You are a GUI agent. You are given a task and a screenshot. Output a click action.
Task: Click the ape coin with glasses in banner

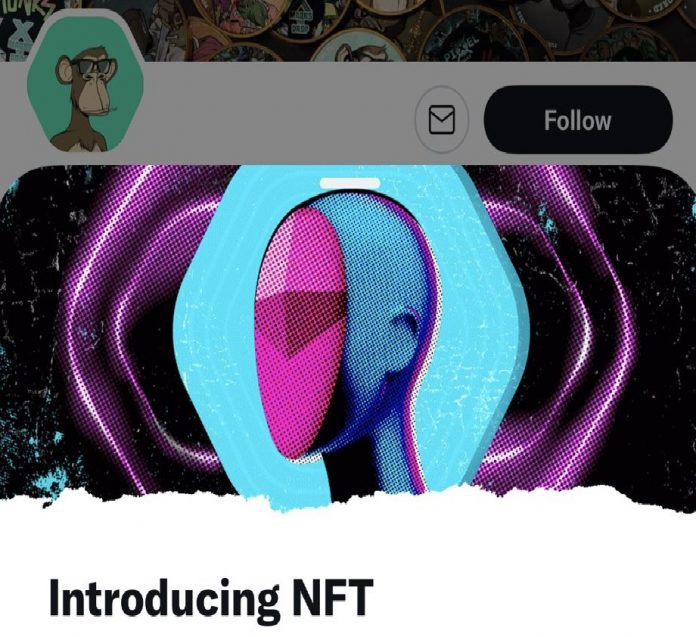coord(359,47)
